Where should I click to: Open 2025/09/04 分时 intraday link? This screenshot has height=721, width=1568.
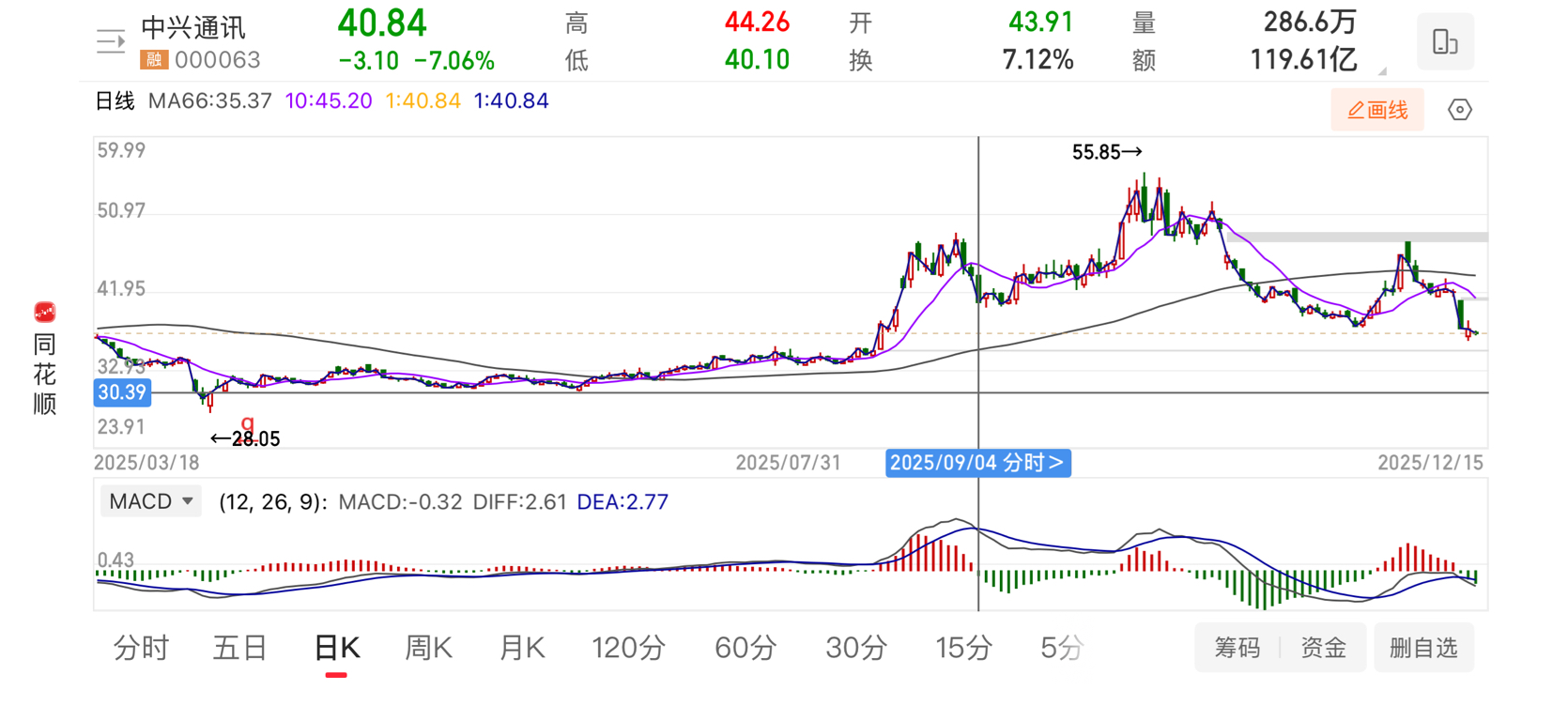[x=978, y=463]
